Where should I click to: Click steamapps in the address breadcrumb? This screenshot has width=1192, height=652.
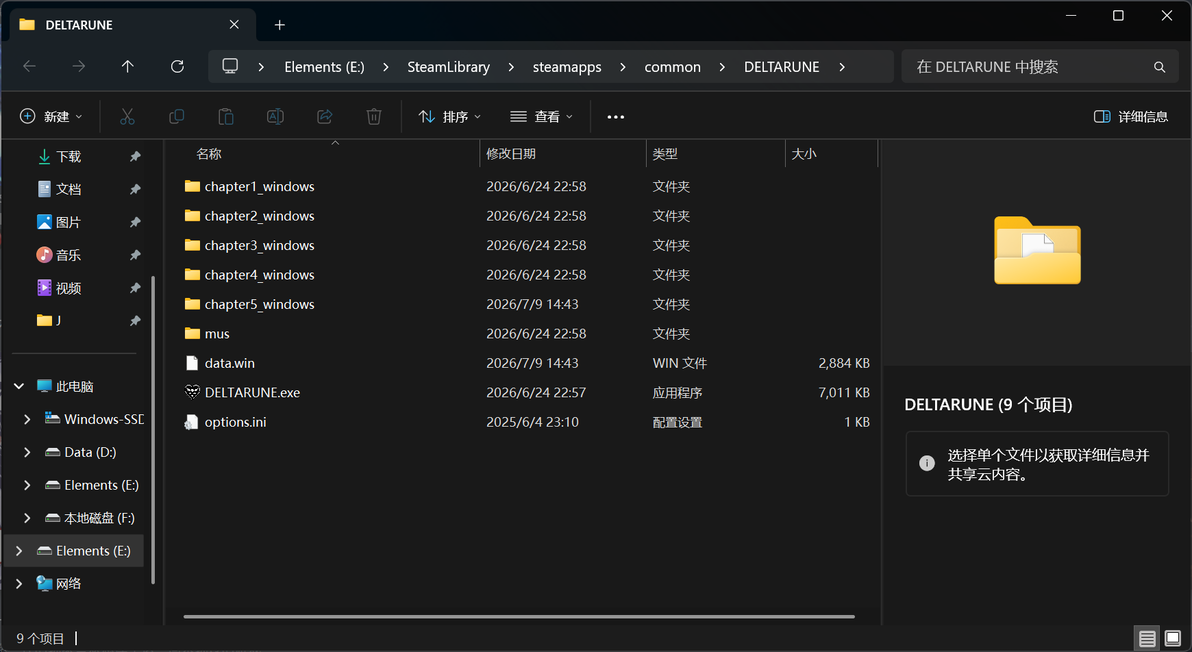pos(567,67)
